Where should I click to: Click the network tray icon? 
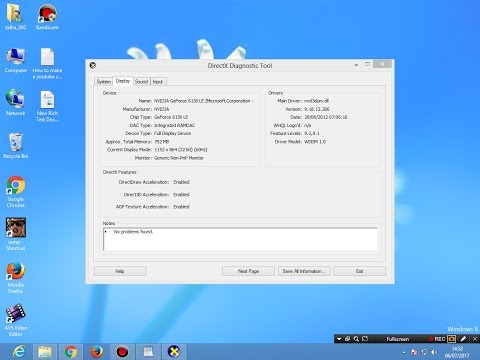tap(424, 352)
